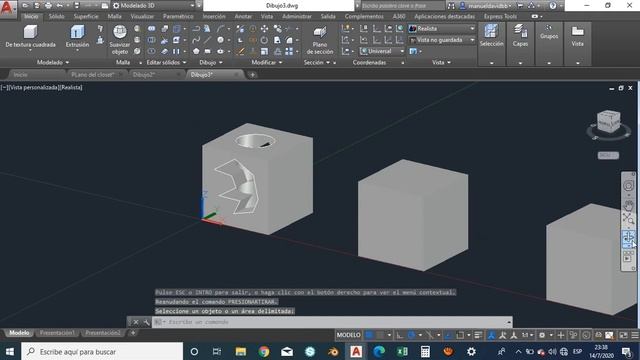The width and height of the screenshot is (640, 360).
Task: Click the customize wrench icon on command line
Action: tap(147, 322)
